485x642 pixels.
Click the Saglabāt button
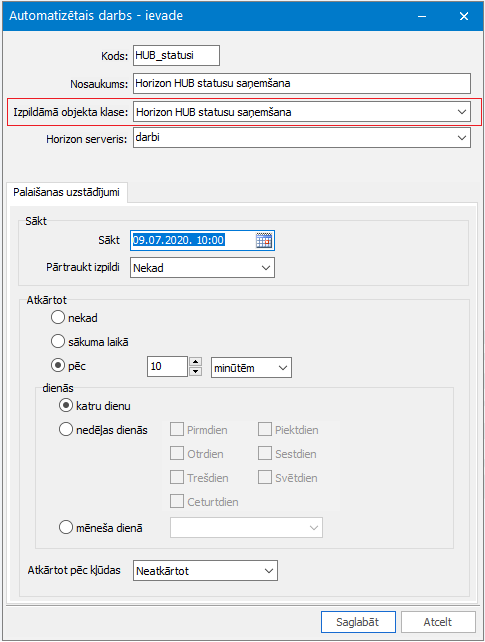pyautogui.click(x=358, y=622)
